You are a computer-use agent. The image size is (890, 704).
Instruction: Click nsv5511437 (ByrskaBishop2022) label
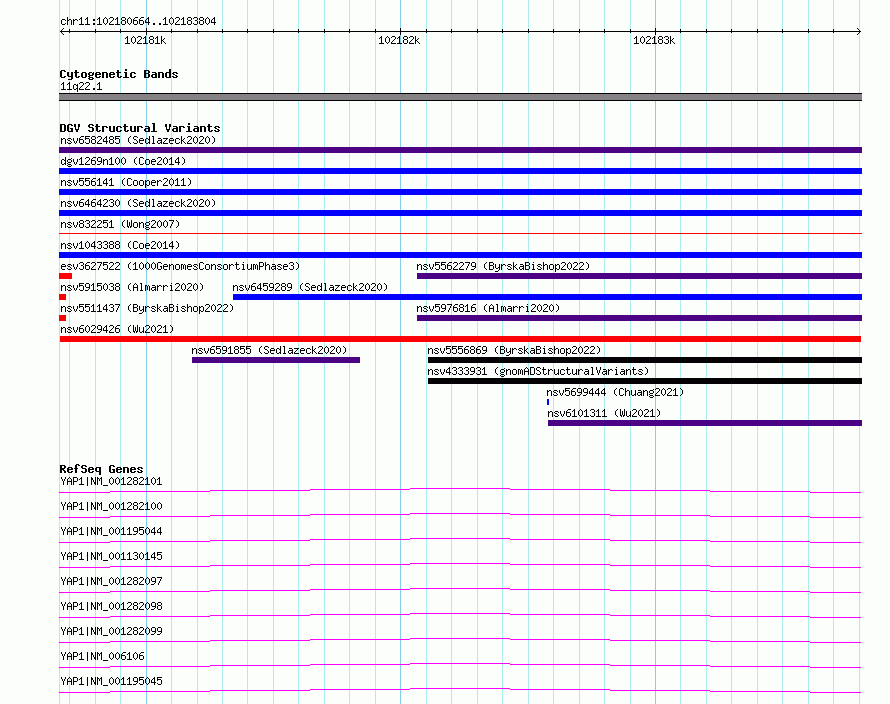coord(147,308)
